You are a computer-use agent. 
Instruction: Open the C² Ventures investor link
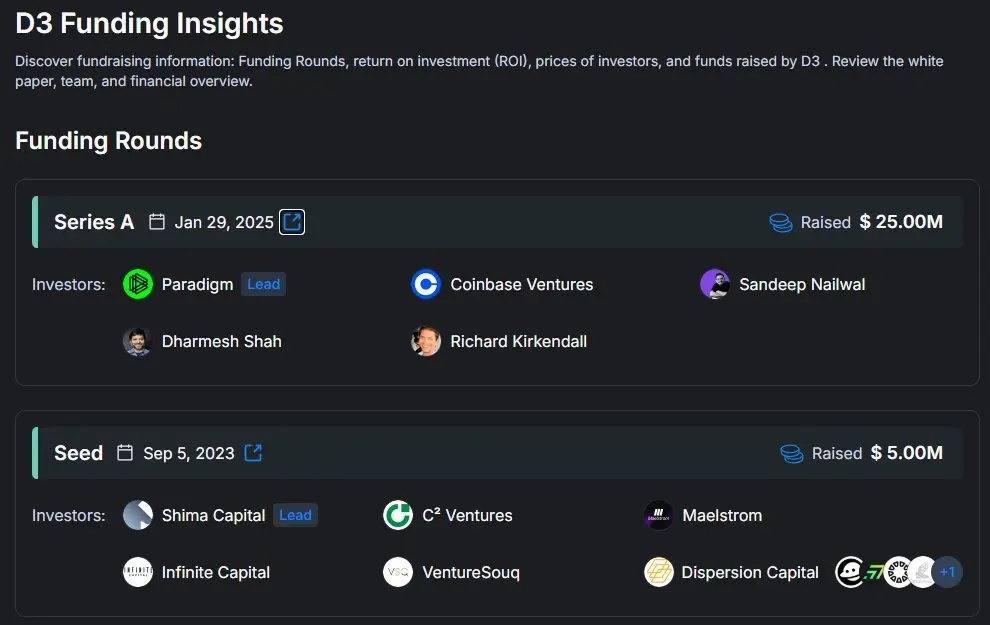pyautogui.click(x=467, y=515)
